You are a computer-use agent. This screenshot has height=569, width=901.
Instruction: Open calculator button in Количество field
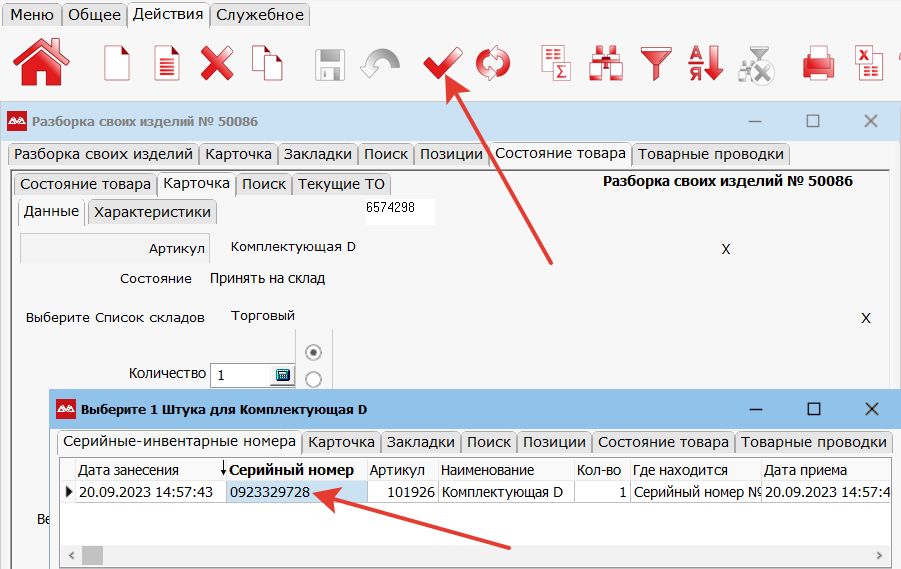point(282,375)
